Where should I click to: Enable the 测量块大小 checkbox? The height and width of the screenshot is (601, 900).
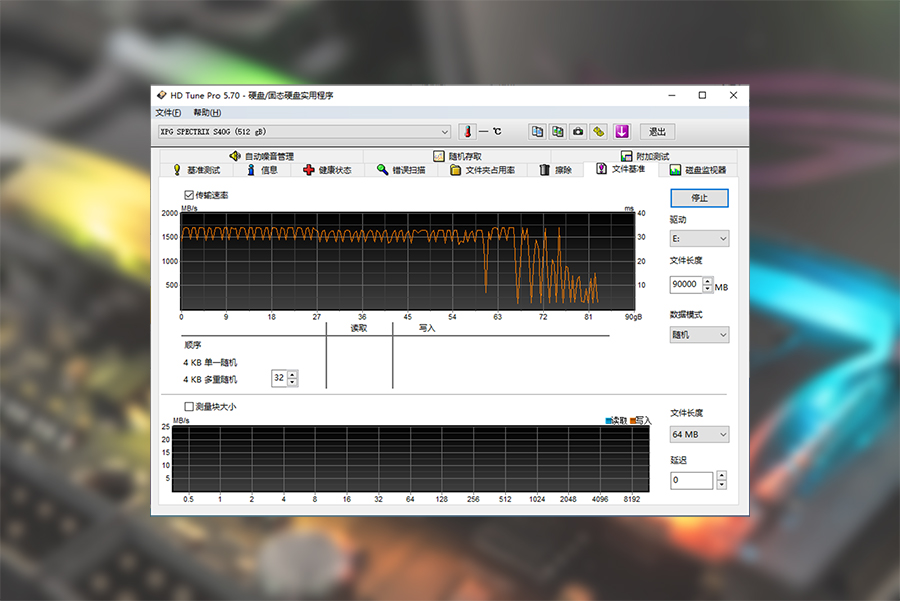(x=189, y=407)
